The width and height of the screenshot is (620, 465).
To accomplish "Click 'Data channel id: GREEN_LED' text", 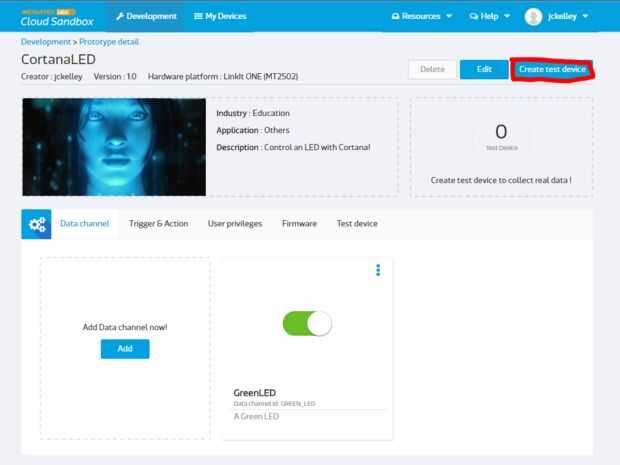I will (x=274, y=404).
